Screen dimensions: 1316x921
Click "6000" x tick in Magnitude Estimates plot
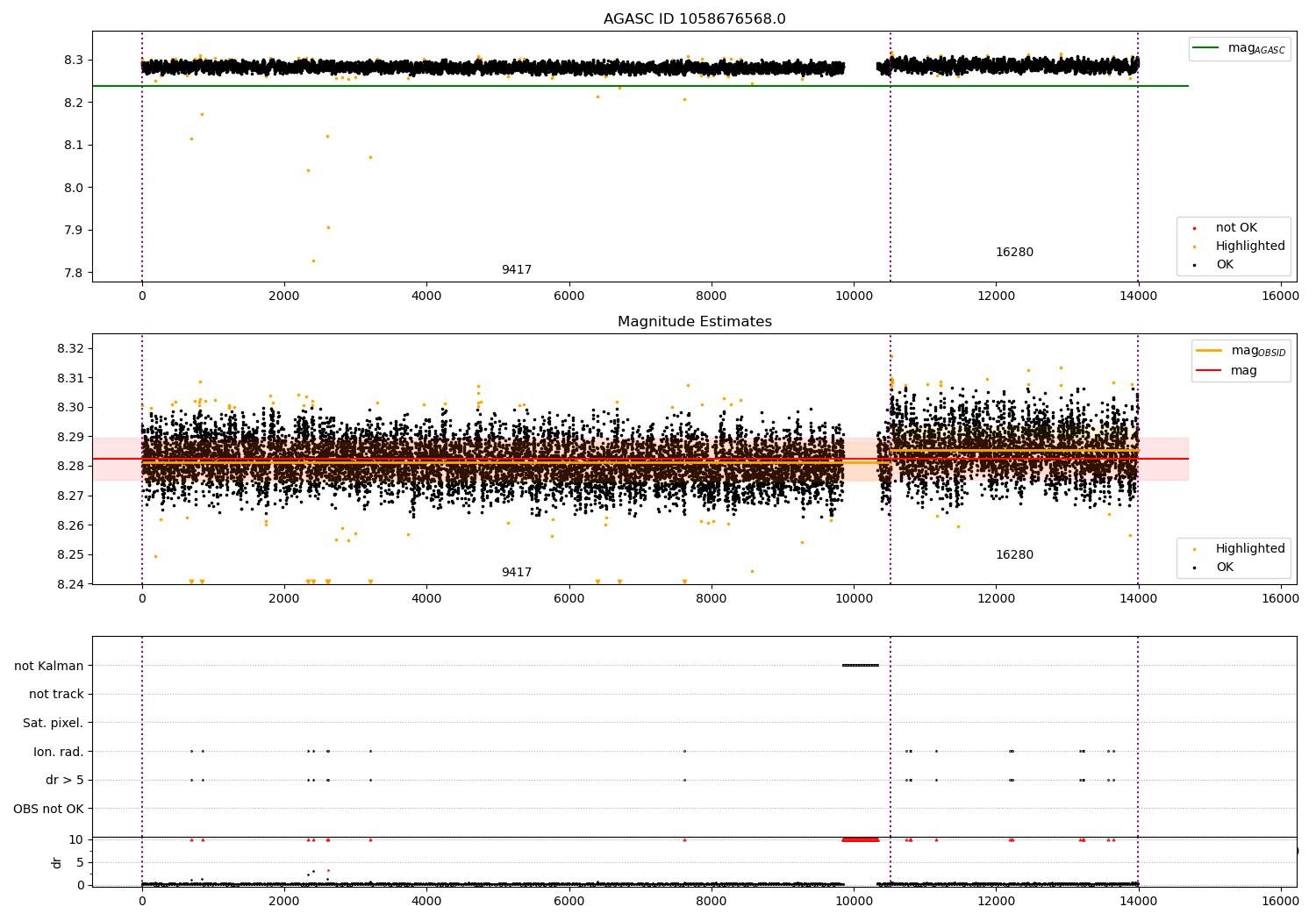(x=569, y=599)
